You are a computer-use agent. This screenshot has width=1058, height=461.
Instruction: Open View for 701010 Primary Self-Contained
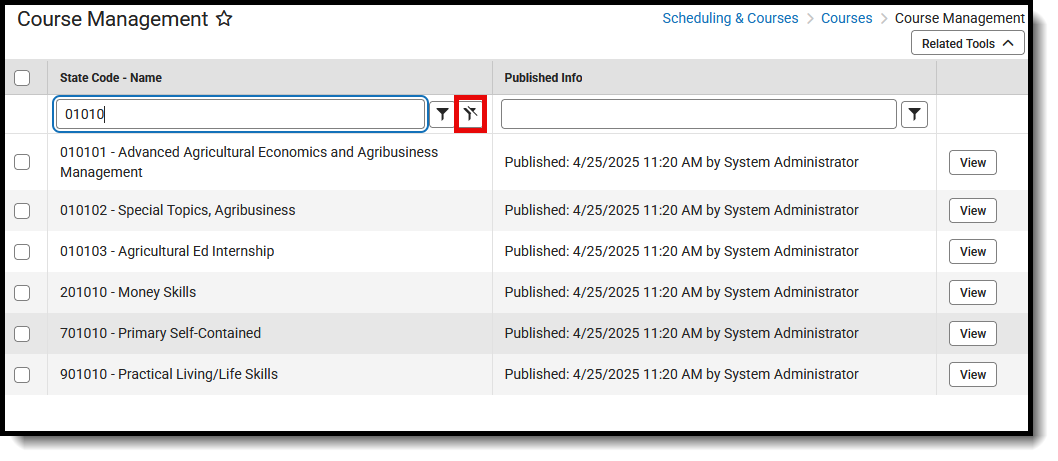tap(972, 334)
